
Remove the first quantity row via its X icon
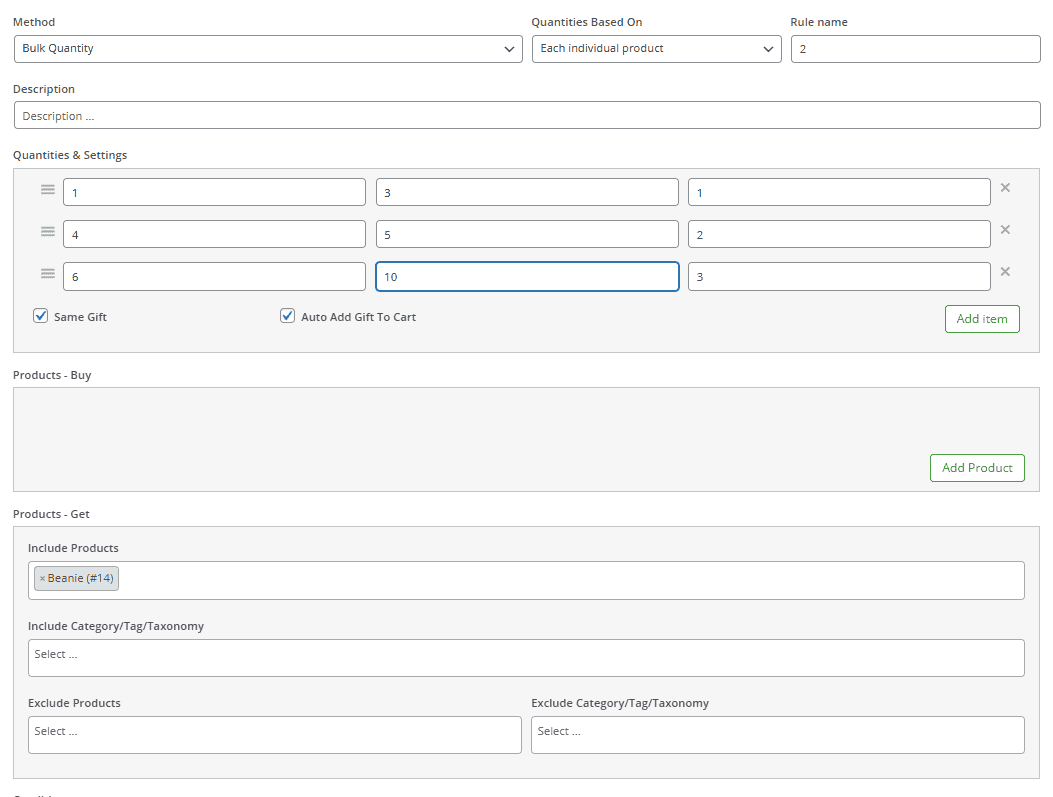click(1005, 187)
